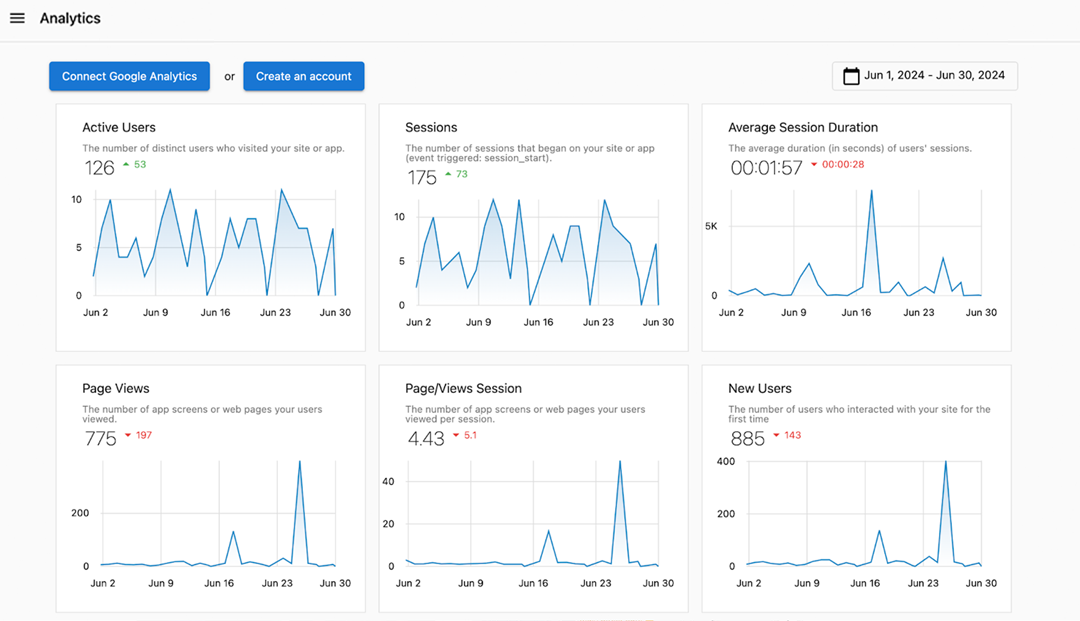Click the Page Views total value 775
This screenshot has width=1080, height=621.
pos(101,438)
